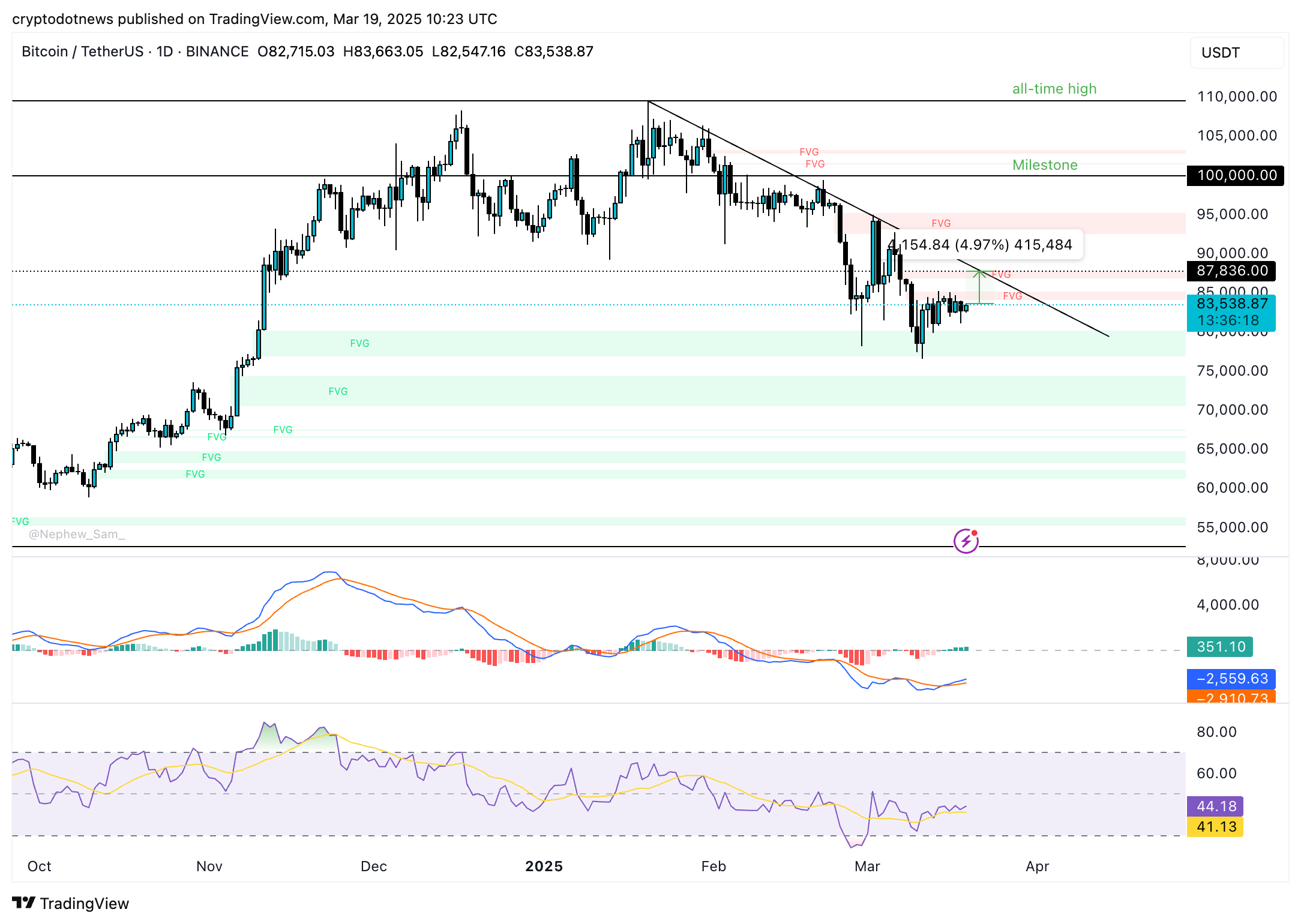Select the BINANCE exchange label in the legend

coord(217,52)
